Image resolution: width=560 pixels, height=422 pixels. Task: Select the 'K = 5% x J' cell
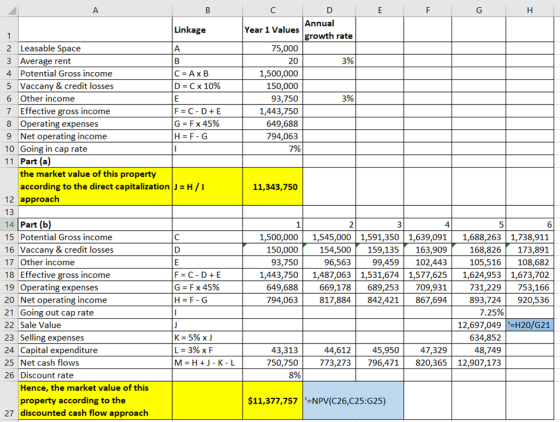pyautogui.click(x=208, y=338)
